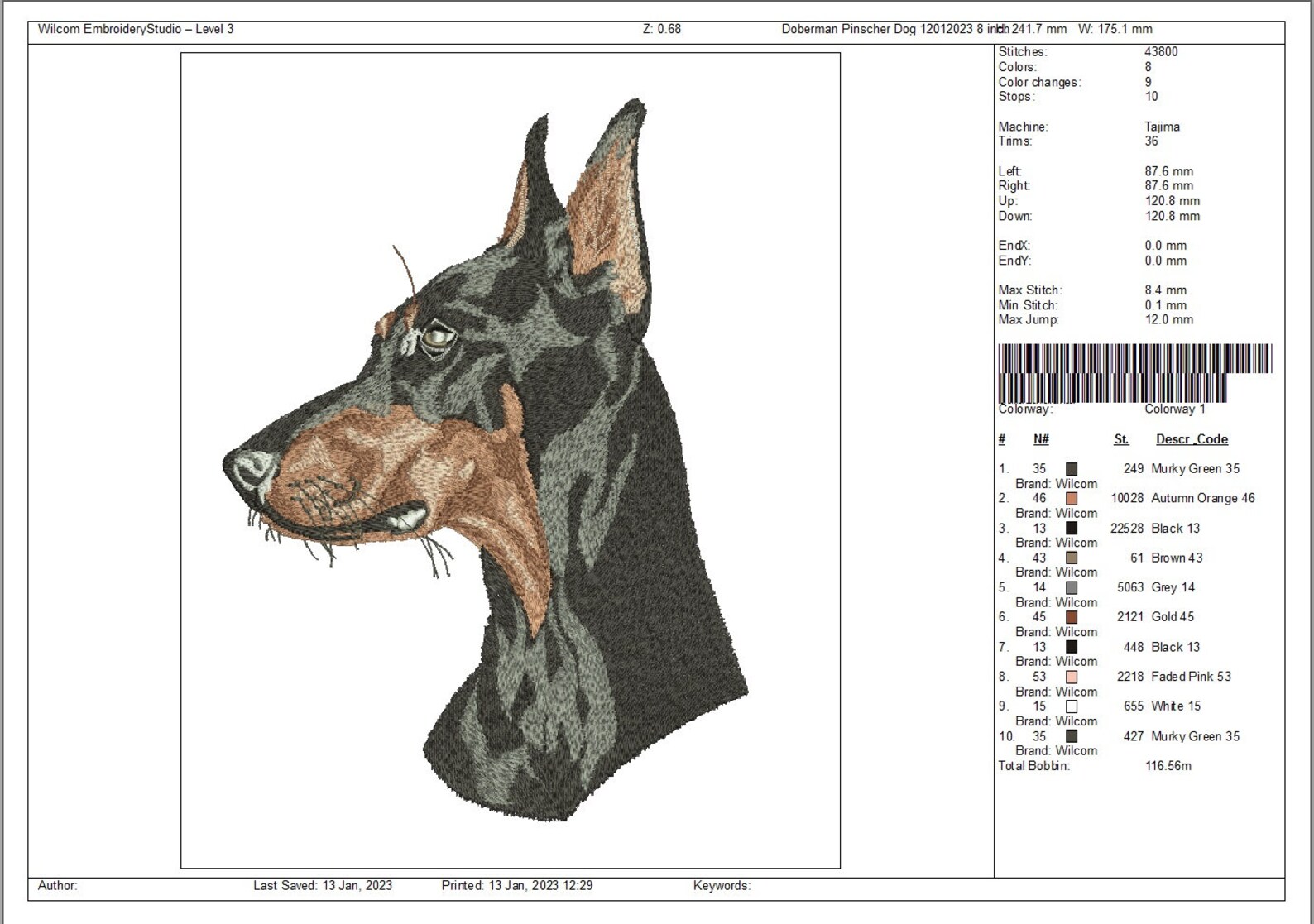
Task: Click the 'W: 175.1 mm' width value
Action: 1115,29
